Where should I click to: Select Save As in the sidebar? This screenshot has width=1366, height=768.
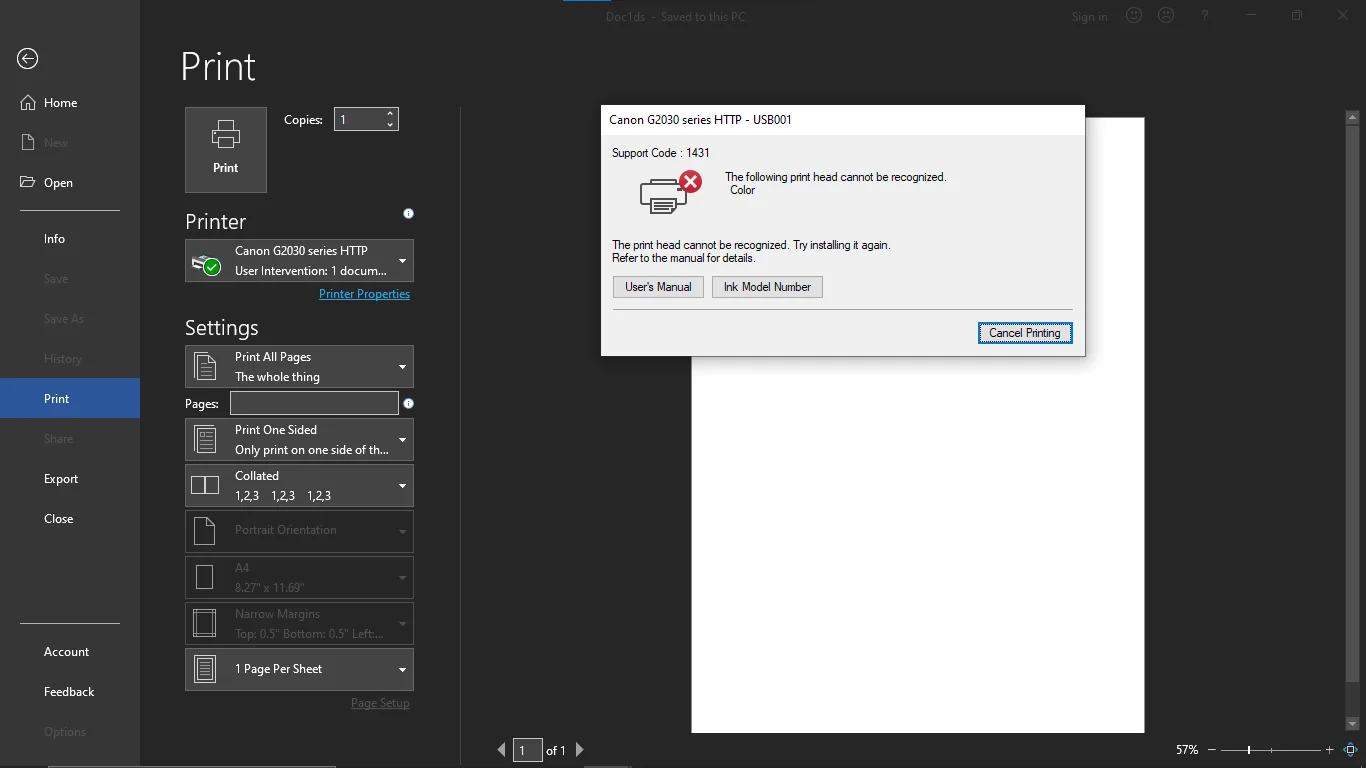[70, 319]
